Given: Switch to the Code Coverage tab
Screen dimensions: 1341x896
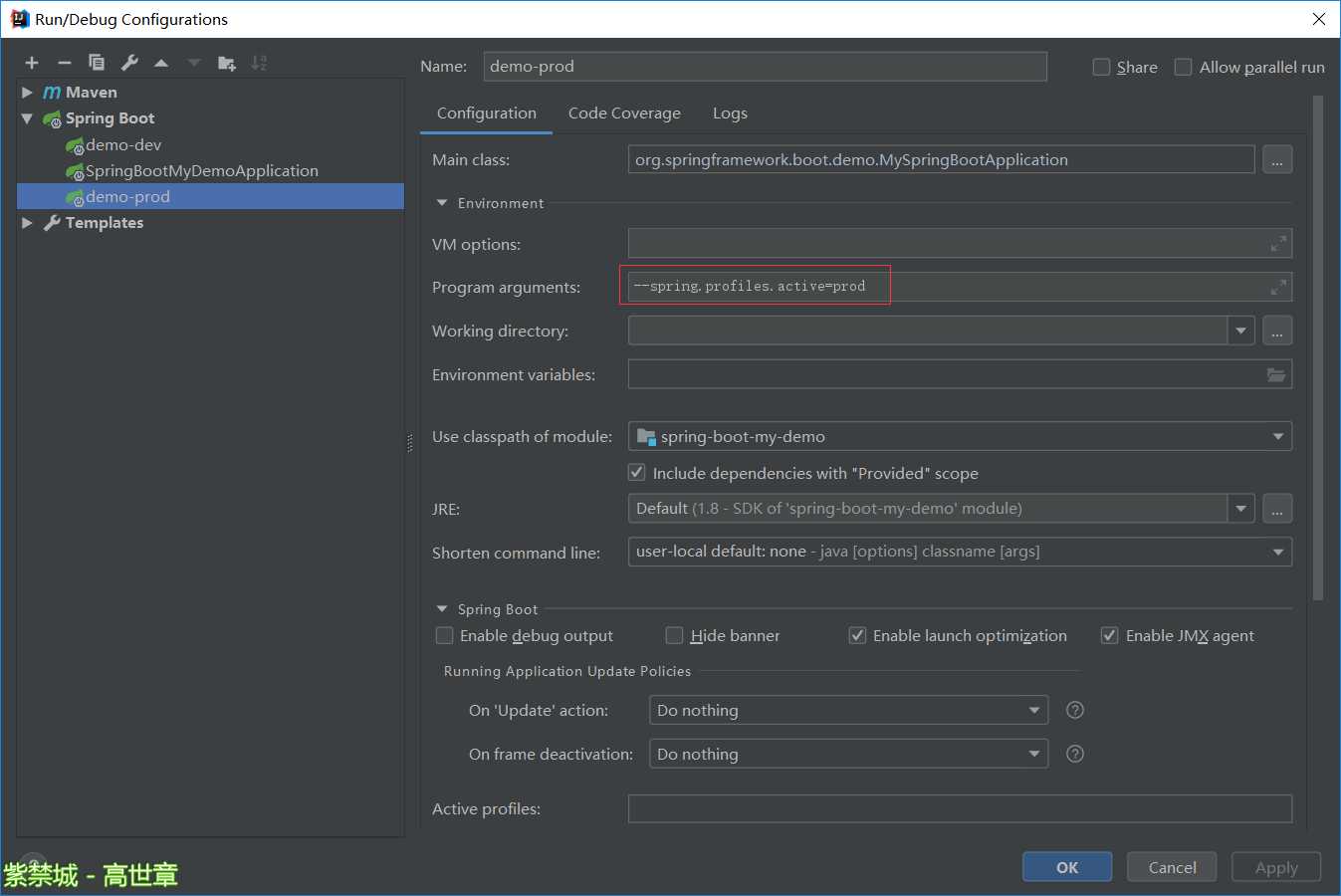Looking at the screenshot, I should pyautogui.click(x=624, y=113).
